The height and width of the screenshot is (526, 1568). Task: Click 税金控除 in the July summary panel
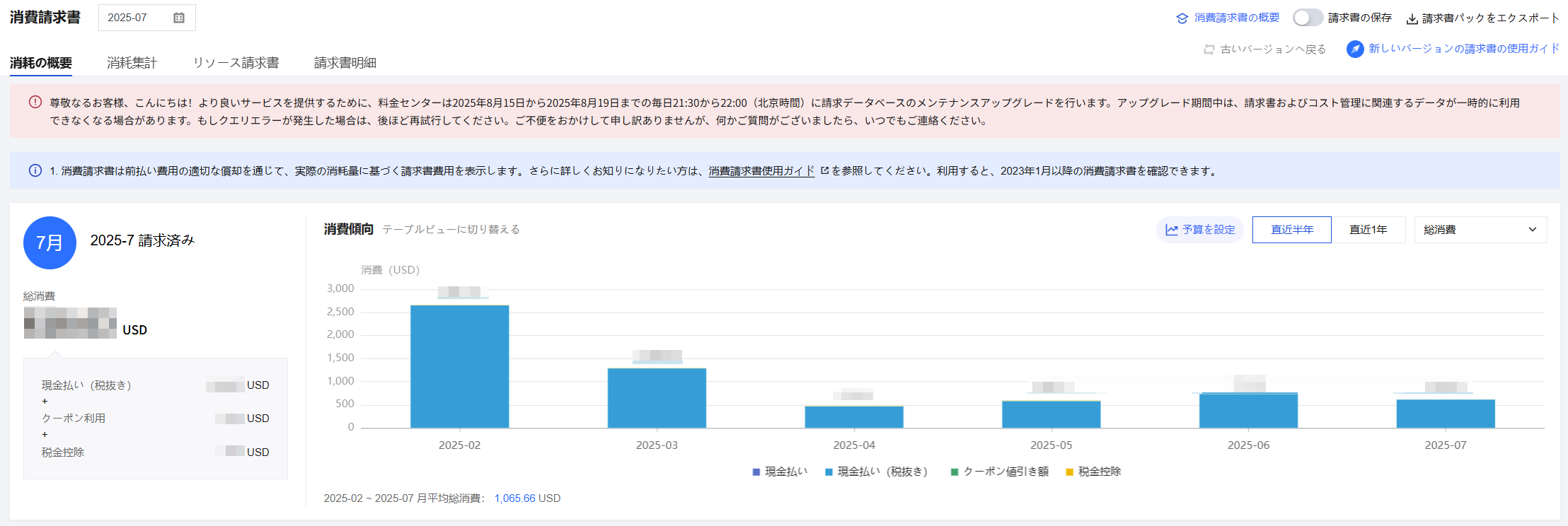pyautogui.click(x=63, y=452)
